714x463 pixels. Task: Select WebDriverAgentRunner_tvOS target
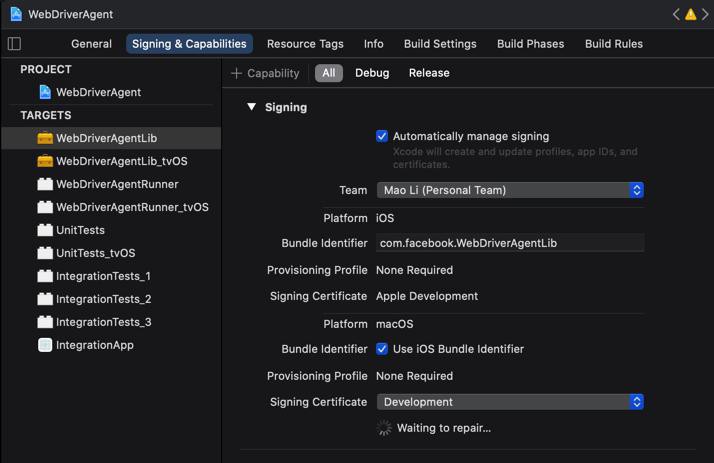tap(112, 207)
